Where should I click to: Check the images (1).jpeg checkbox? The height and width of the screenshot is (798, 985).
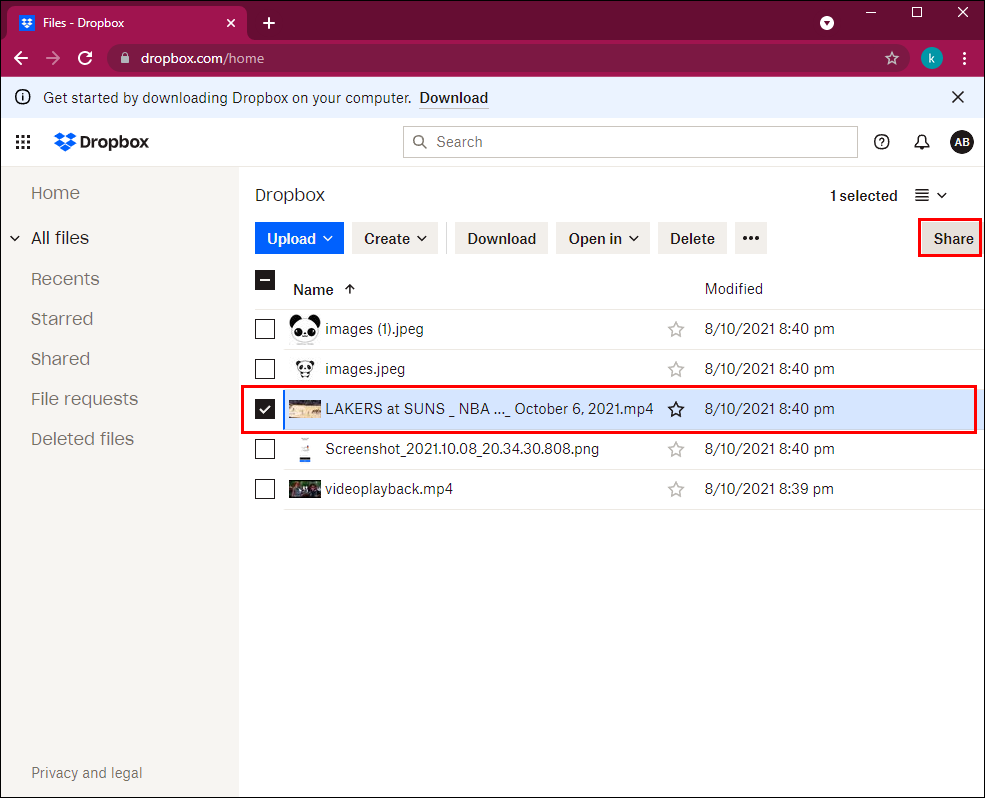264,329
